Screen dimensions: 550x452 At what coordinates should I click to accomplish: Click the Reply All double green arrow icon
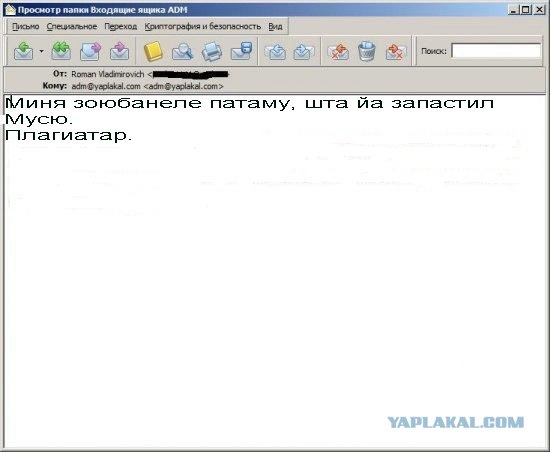(x=61, y=51)
